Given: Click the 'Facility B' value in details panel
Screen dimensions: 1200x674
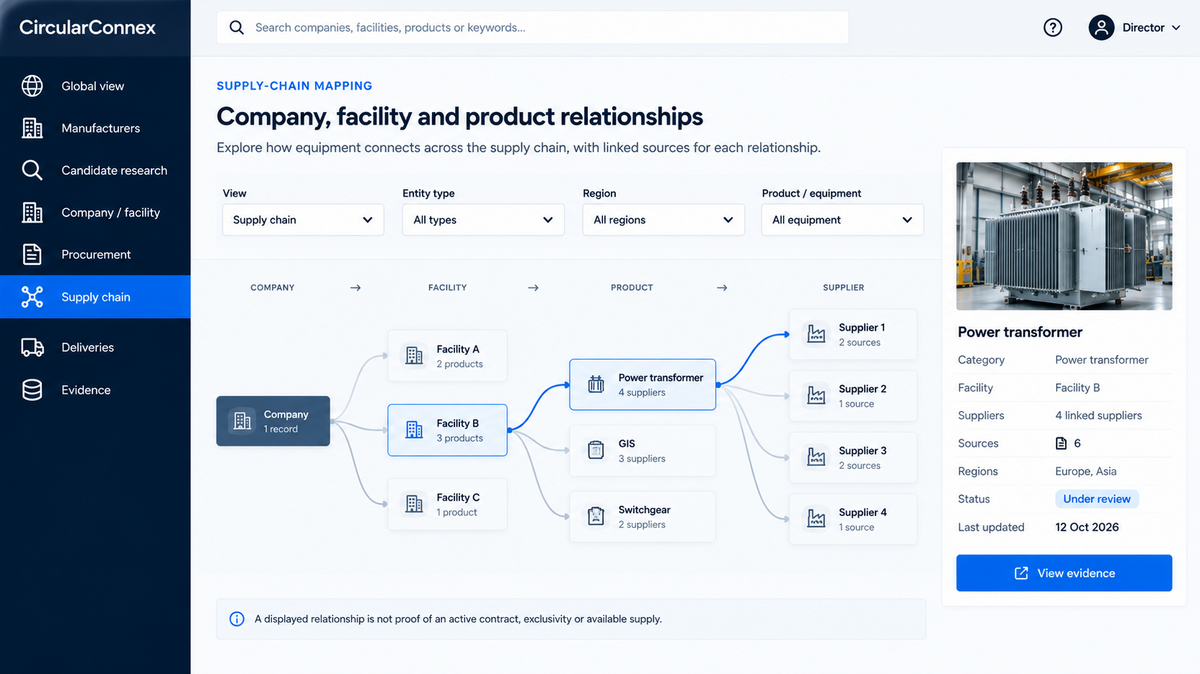Looking at the screenshot, I should [1078, 387].
